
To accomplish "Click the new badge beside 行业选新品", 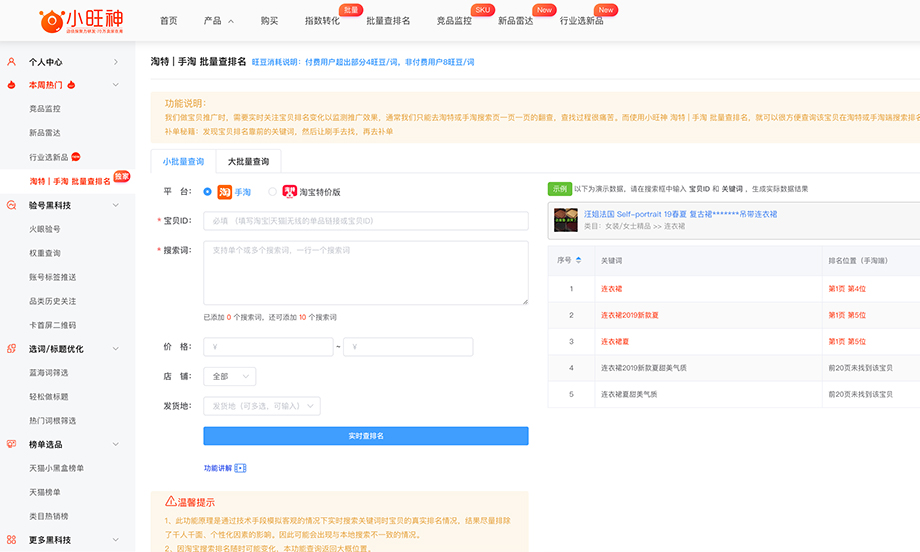I will pyautogui.click(x=76, y=157).
